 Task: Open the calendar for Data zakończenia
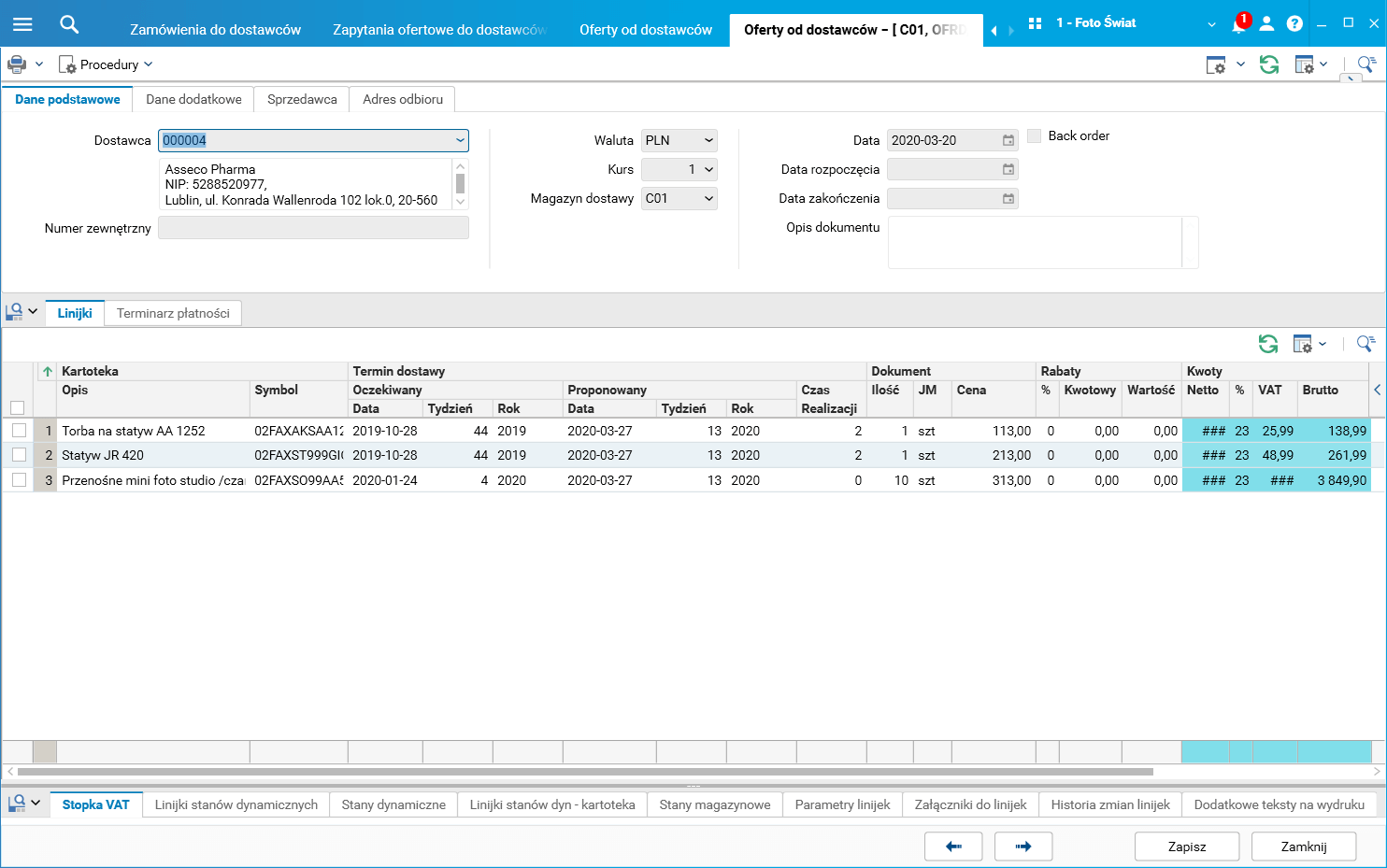point(1008,198)
